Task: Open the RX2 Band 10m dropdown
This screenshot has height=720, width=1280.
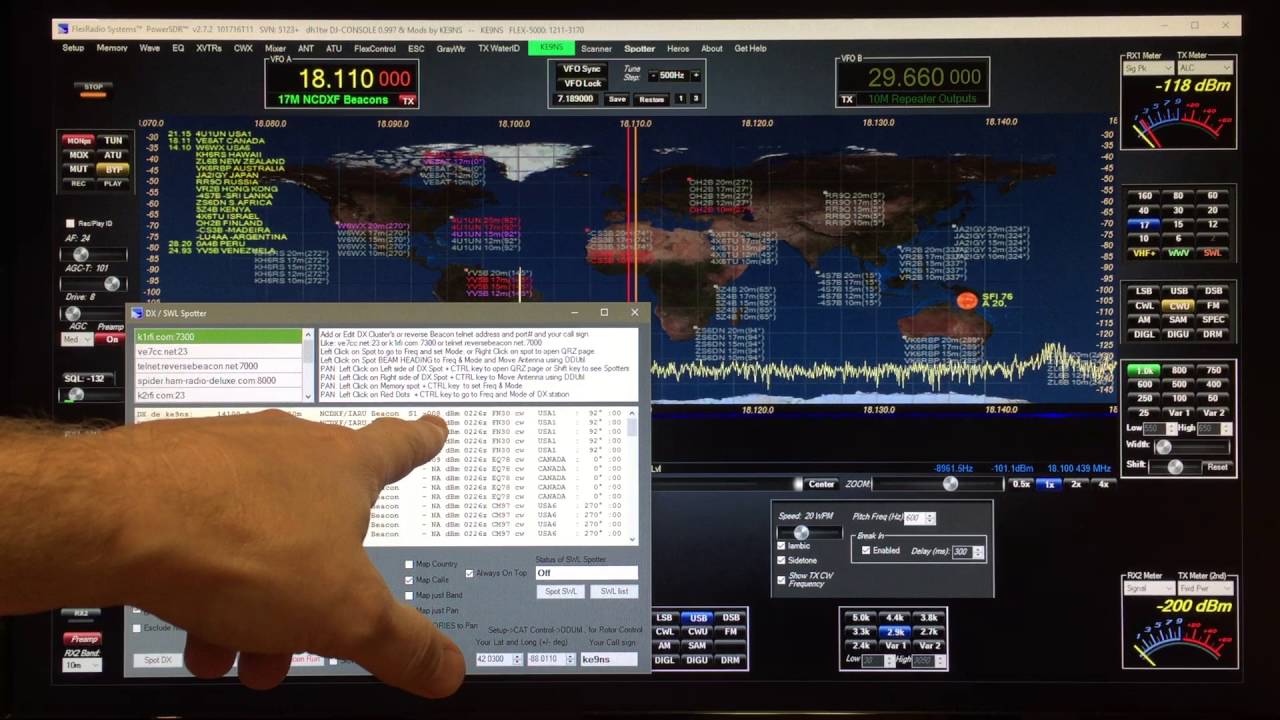Action: (x=82, y=665)
